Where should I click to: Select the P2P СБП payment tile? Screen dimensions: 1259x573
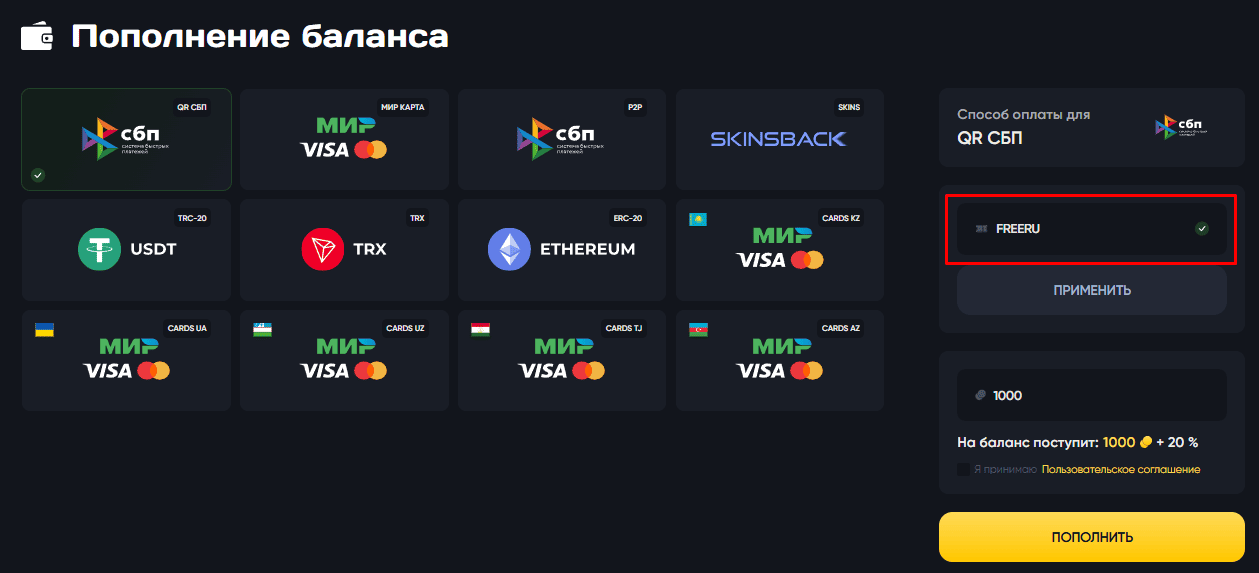[562, 139]
